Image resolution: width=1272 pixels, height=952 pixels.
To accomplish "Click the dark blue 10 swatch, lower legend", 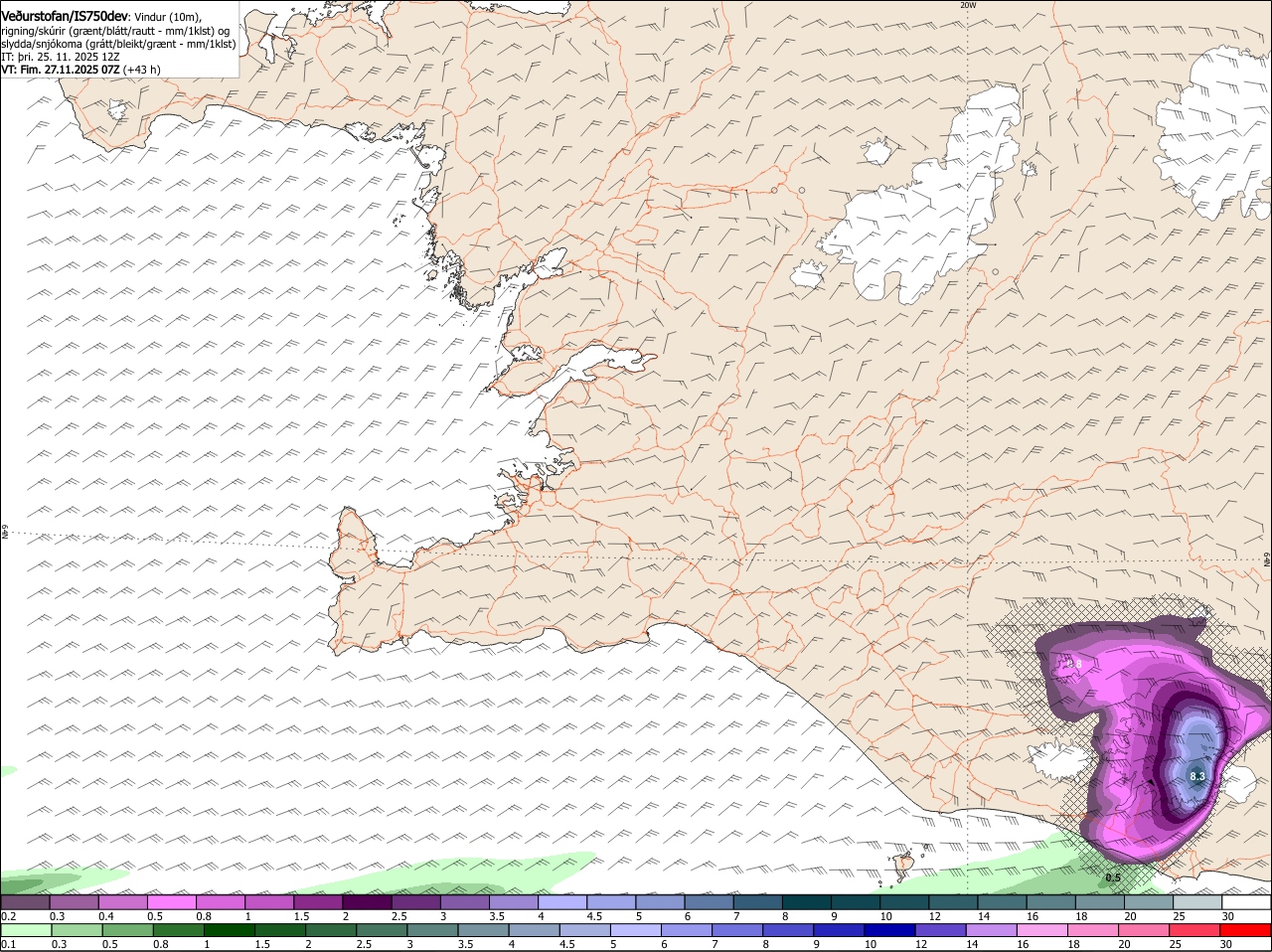I will pyautogui.click(x=890, y=930).
